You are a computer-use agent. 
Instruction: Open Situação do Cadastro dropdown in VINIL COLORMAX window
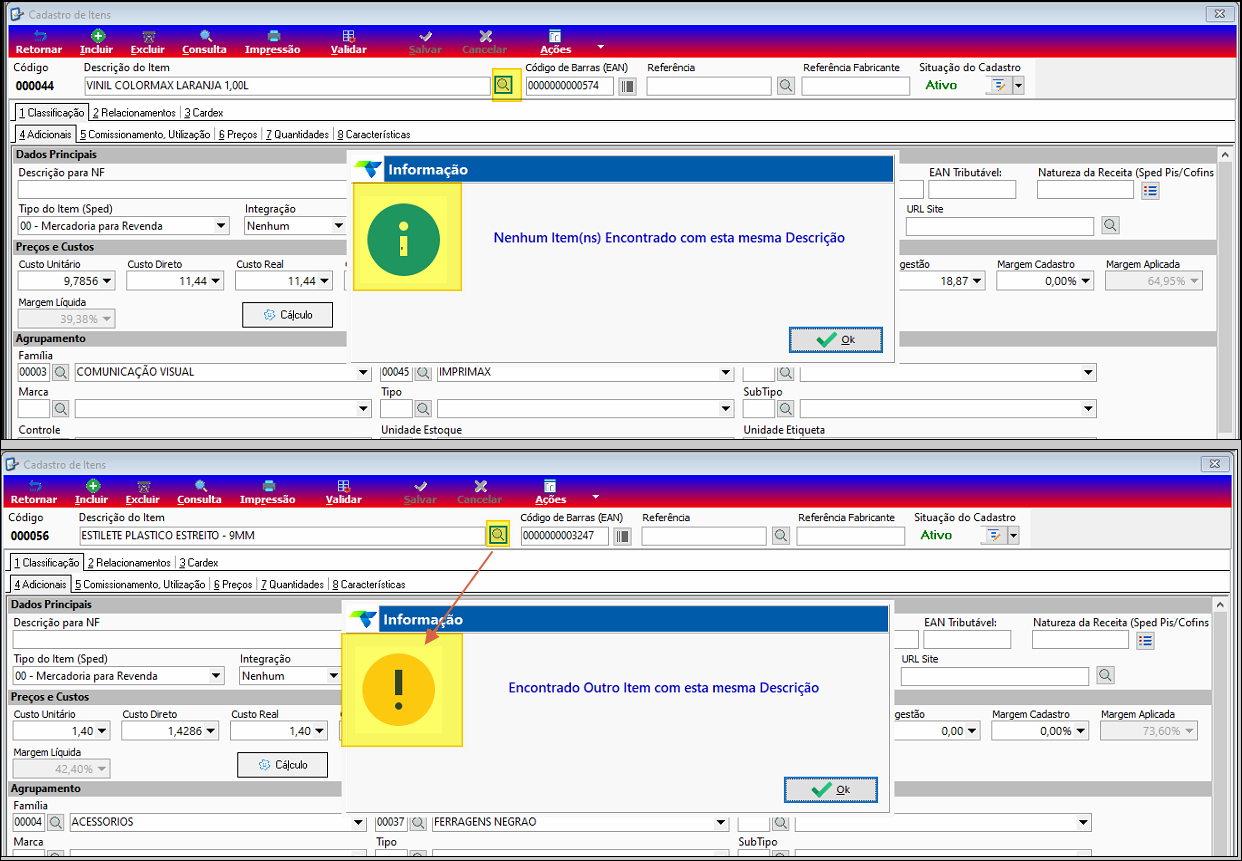click(x=1018, y=86)
